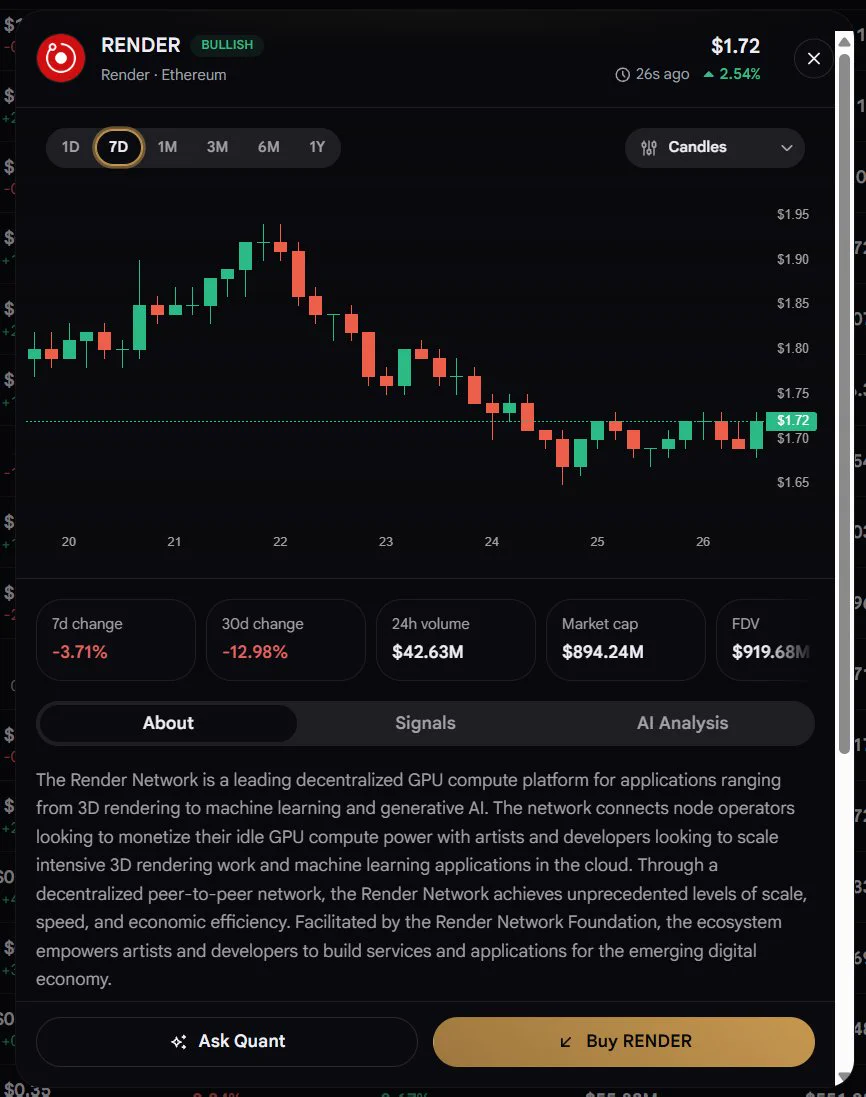Switch to the Signals tab
The image size is (866, 1097).
pos(425,723)
